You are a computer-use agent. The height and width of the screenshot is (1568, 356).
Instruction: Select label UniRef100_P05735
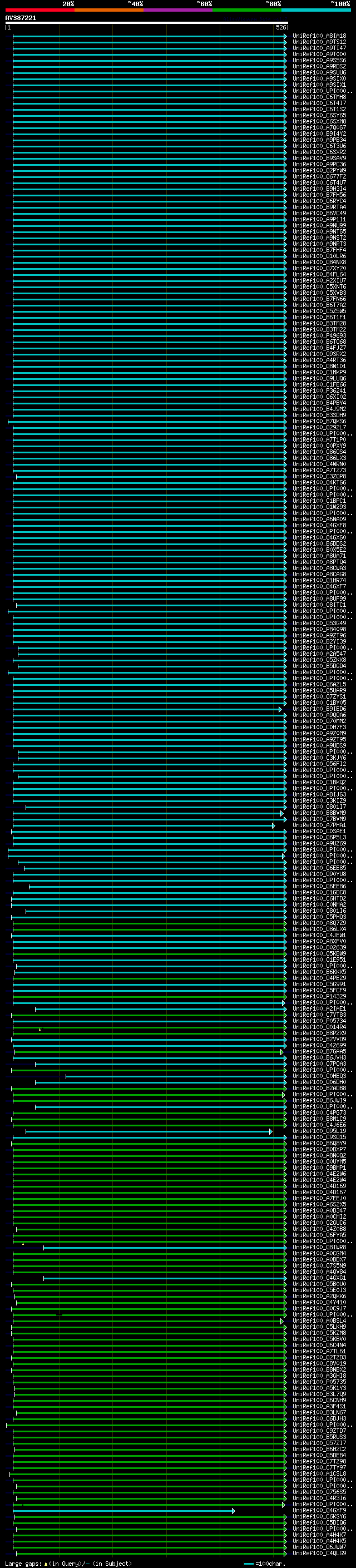pos(319,1382)
